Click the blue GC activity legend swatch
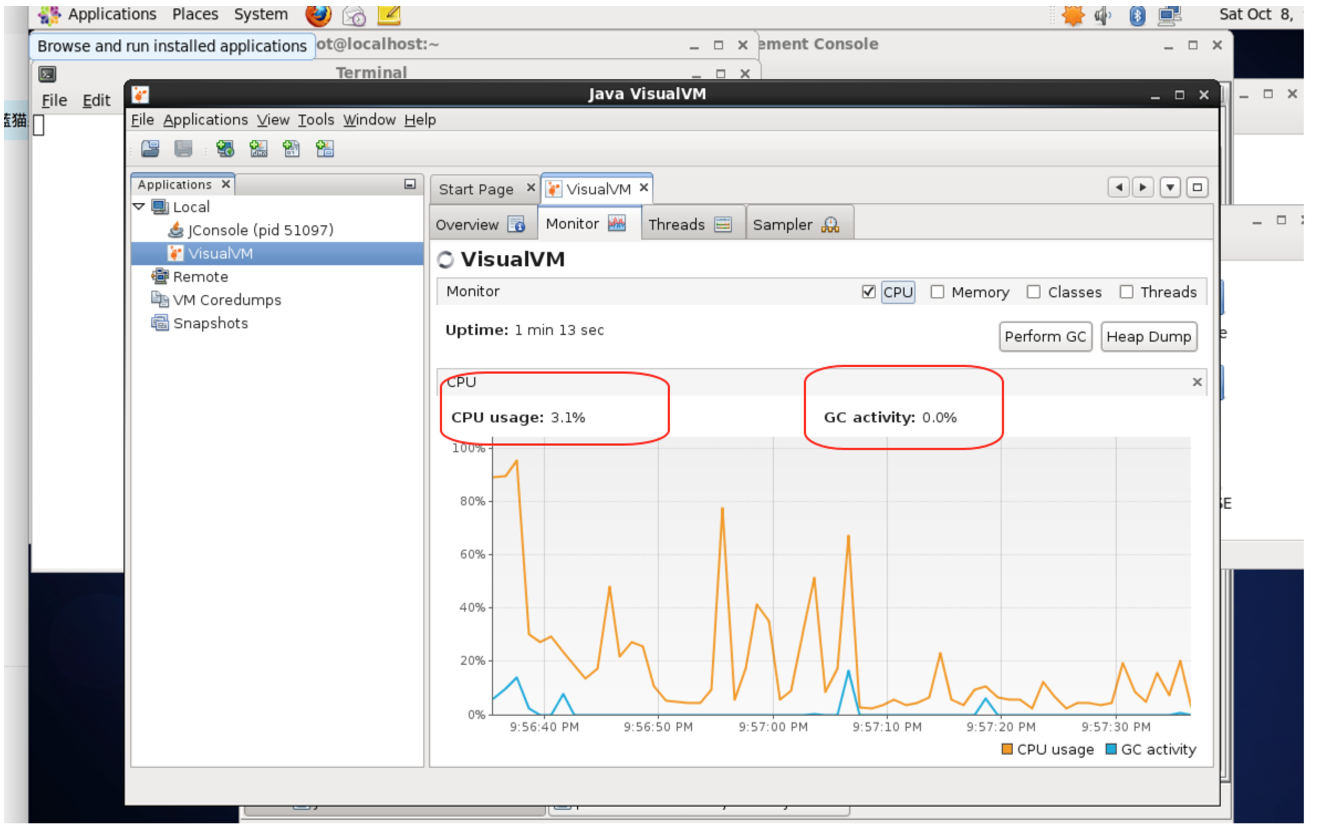The width and height of the screenshot is (1320, 834). pyautogui.click(x=1111, y=750)
